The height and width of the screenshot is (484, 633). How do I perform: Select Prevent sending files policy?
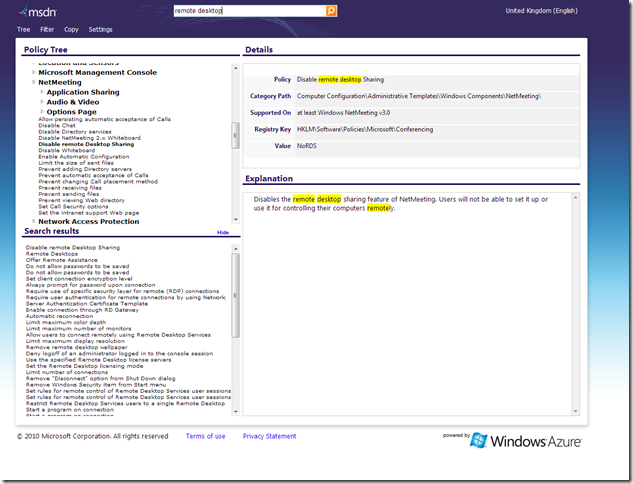pos(69,194)
